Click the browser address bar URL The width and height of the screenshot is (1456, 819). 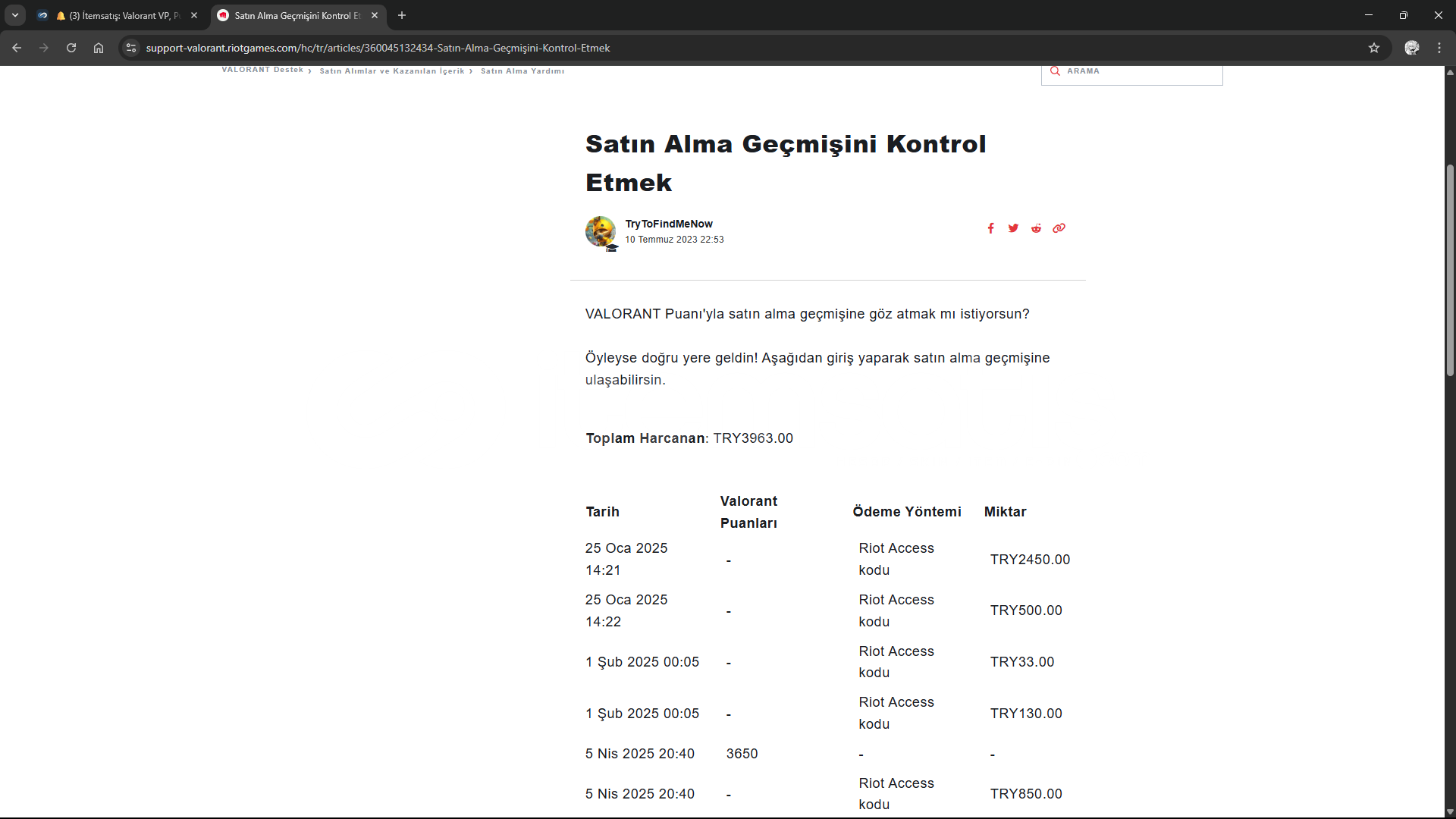(378, 48)
